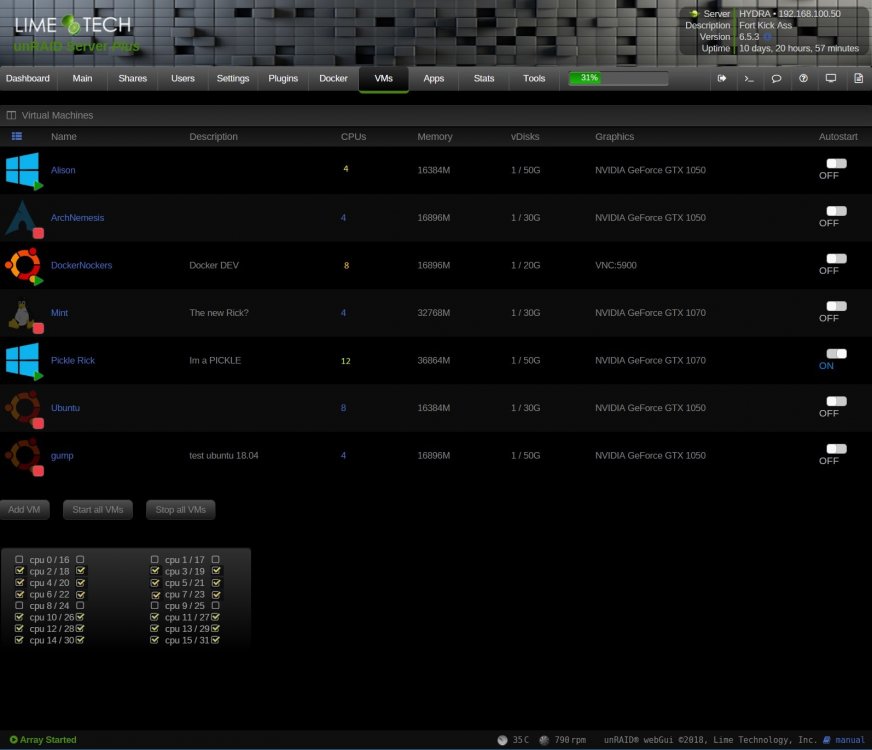This screenshot has height=750, width=872.
Task: Click the DockerNockers Ubuntu VM icon
Action: pyautogui.click(x=23, y=266)
